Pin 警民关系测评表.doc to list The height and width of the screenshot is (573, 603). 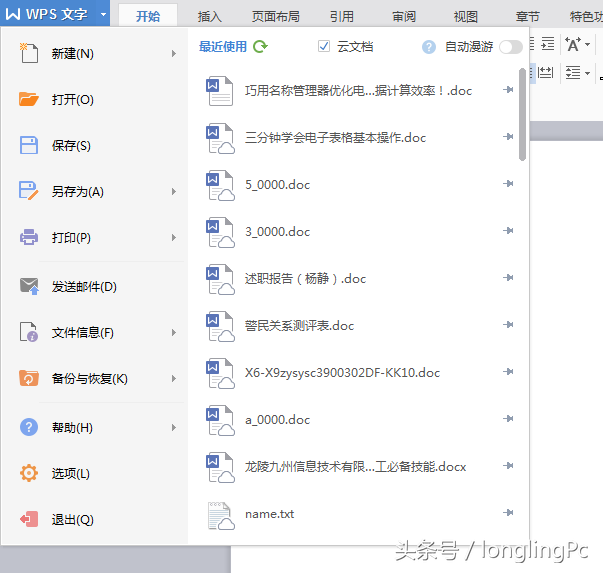pyautogui.click(x=508, y=325)
